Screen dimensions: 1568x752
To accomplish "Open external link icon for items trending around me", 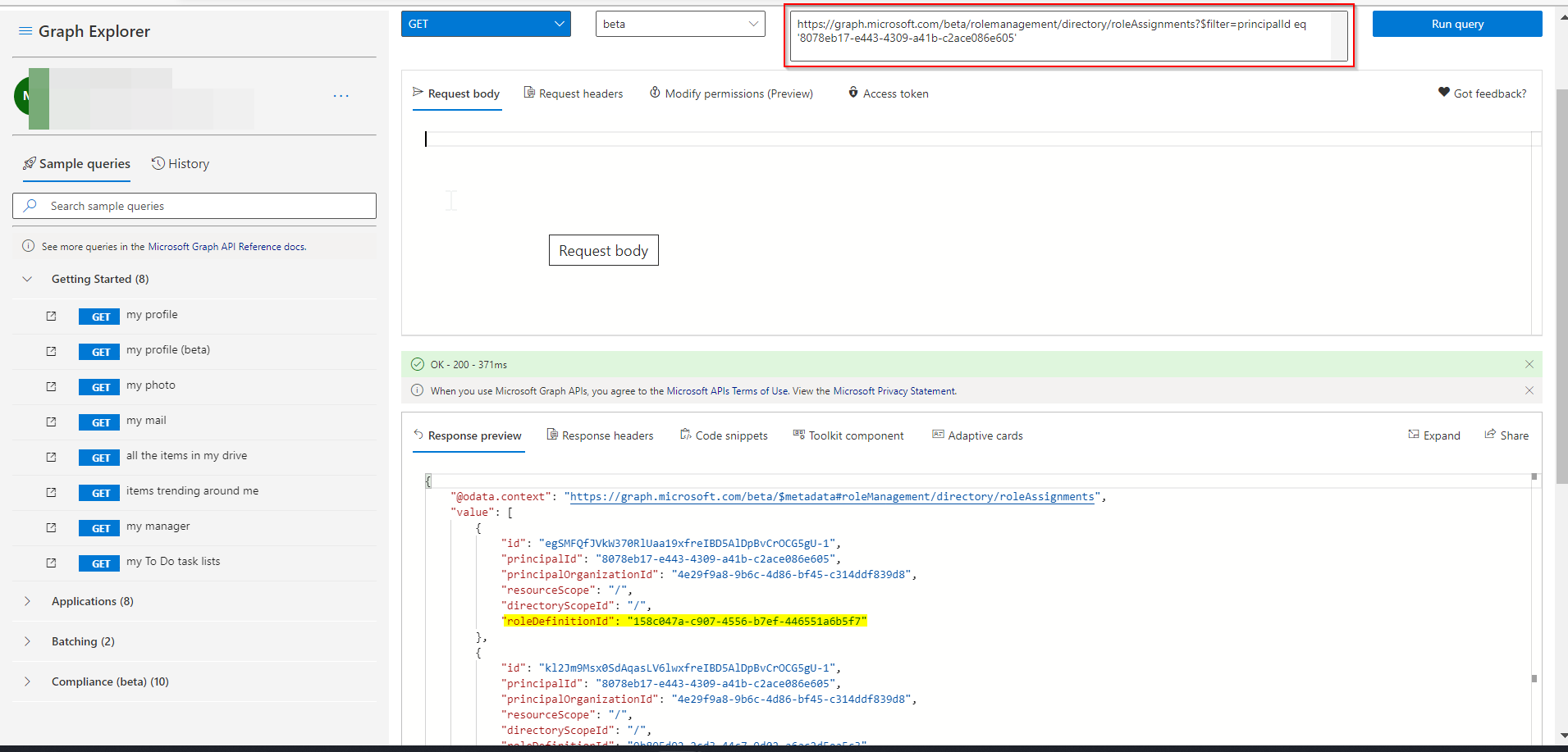I will click(x=51, y=492).
